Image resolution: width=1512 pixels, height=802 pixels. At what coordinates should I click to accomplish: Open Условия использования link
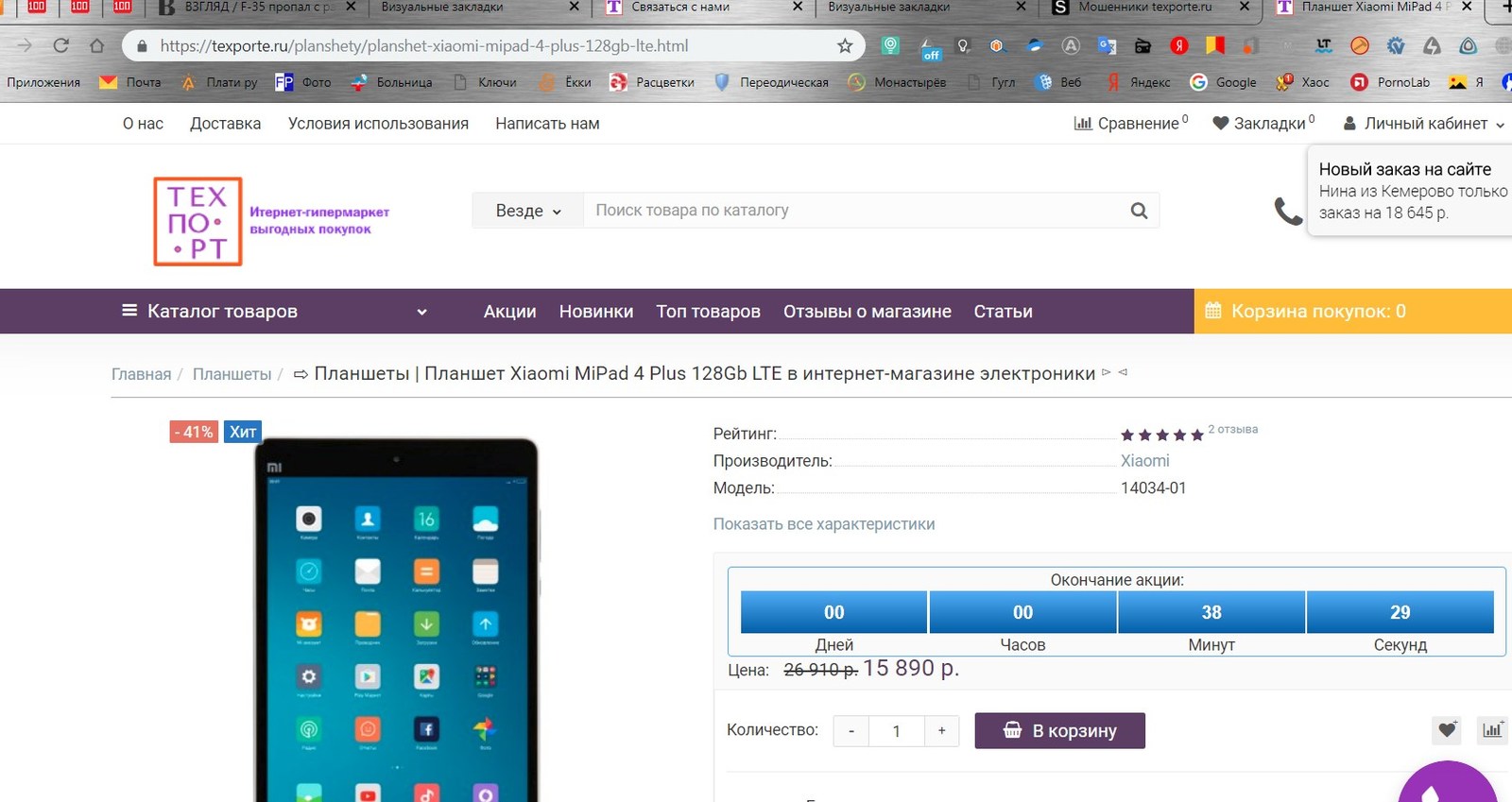378,123
